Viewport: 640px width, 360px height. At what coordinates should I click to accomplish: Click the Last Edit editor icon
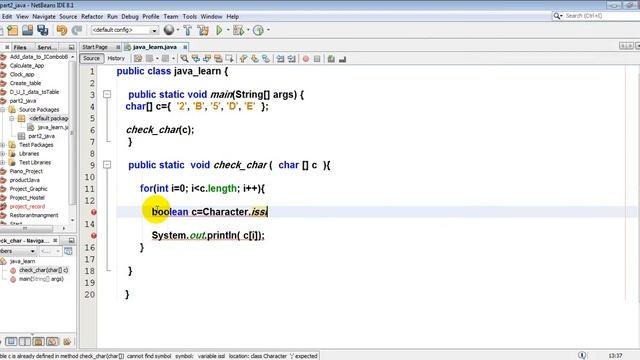tap(138, 59)
